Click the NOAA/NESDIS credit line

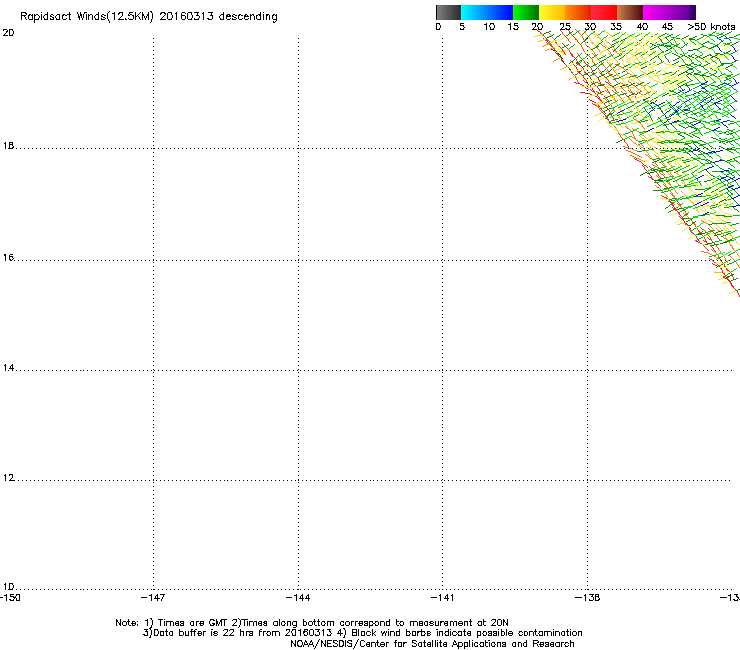pos(432,644)
